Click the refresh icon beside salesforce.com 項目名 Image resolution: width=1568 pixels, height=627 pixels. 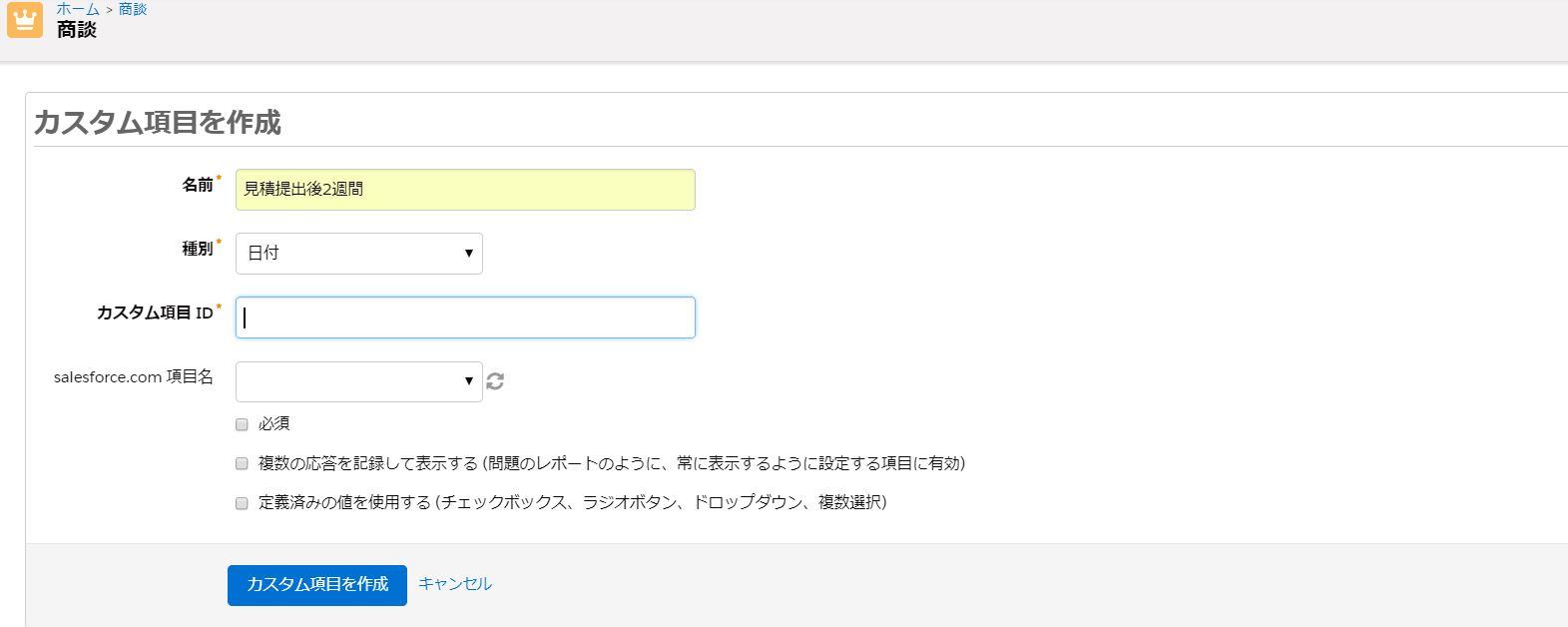495,381
